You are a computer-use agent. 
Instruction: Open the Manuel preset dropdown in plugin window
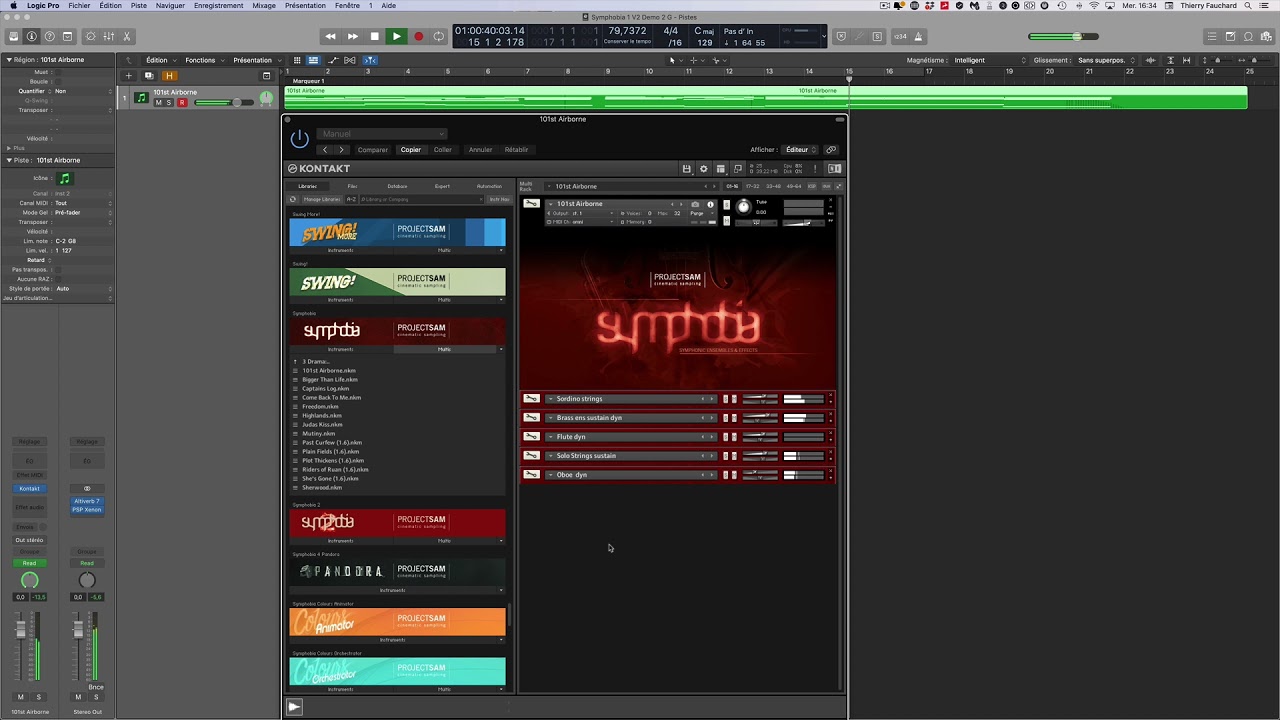click(x=382, y=134)
